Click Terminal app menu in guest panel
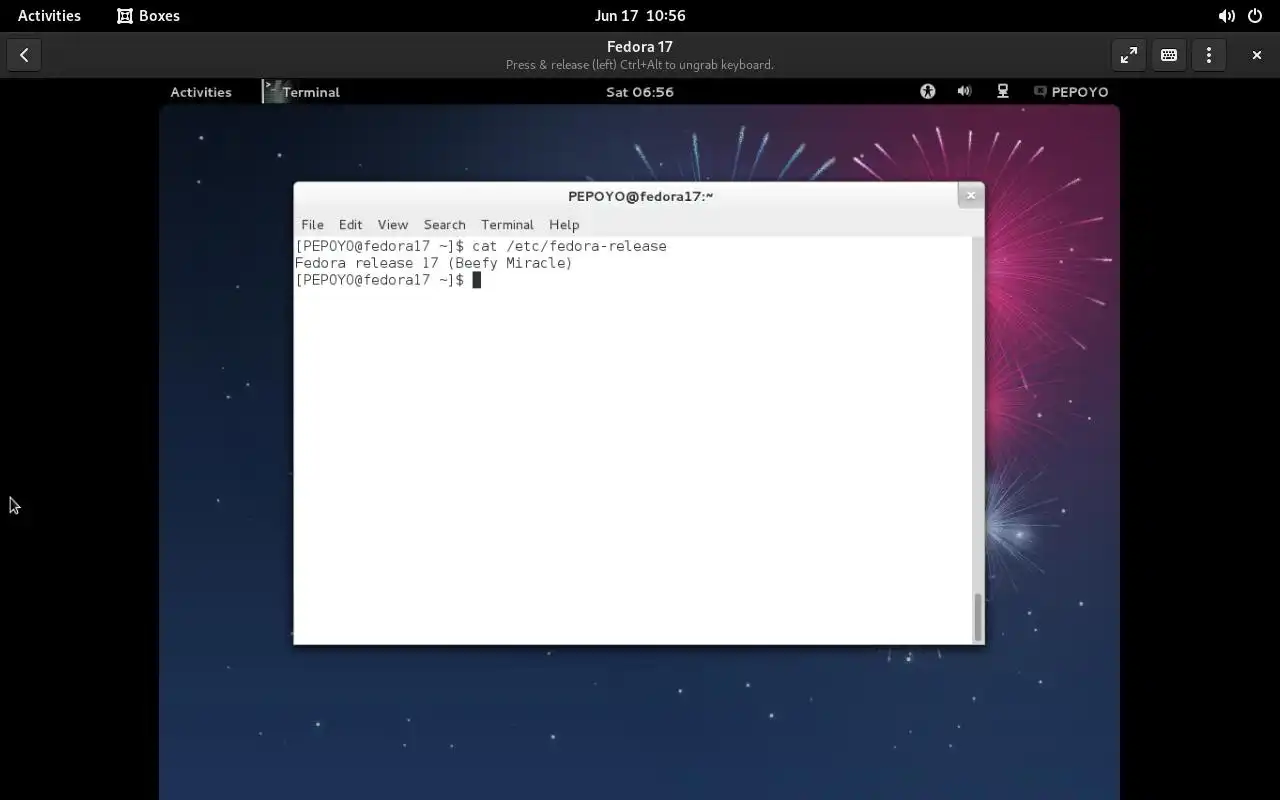This screenshot has width=1280, height=800. 302,92
